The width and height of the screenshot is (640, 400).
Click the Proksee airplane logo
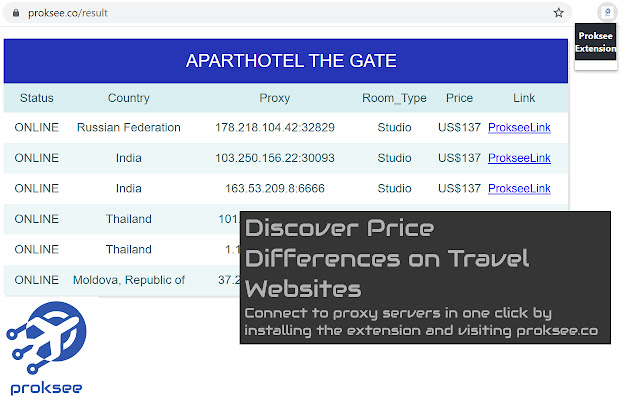(46, 337)
